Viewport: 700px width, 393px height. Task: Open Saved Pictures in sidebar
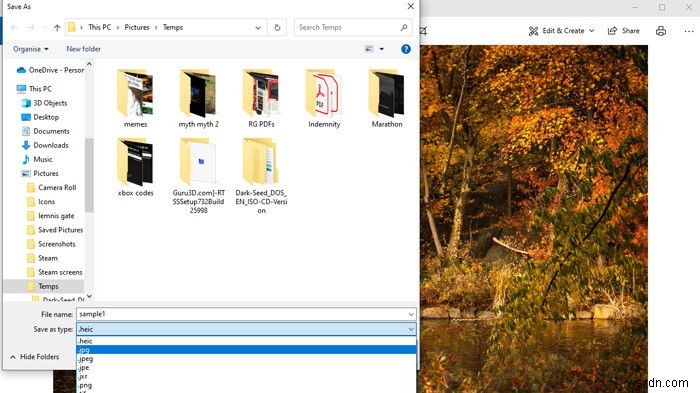coord(55,230)
